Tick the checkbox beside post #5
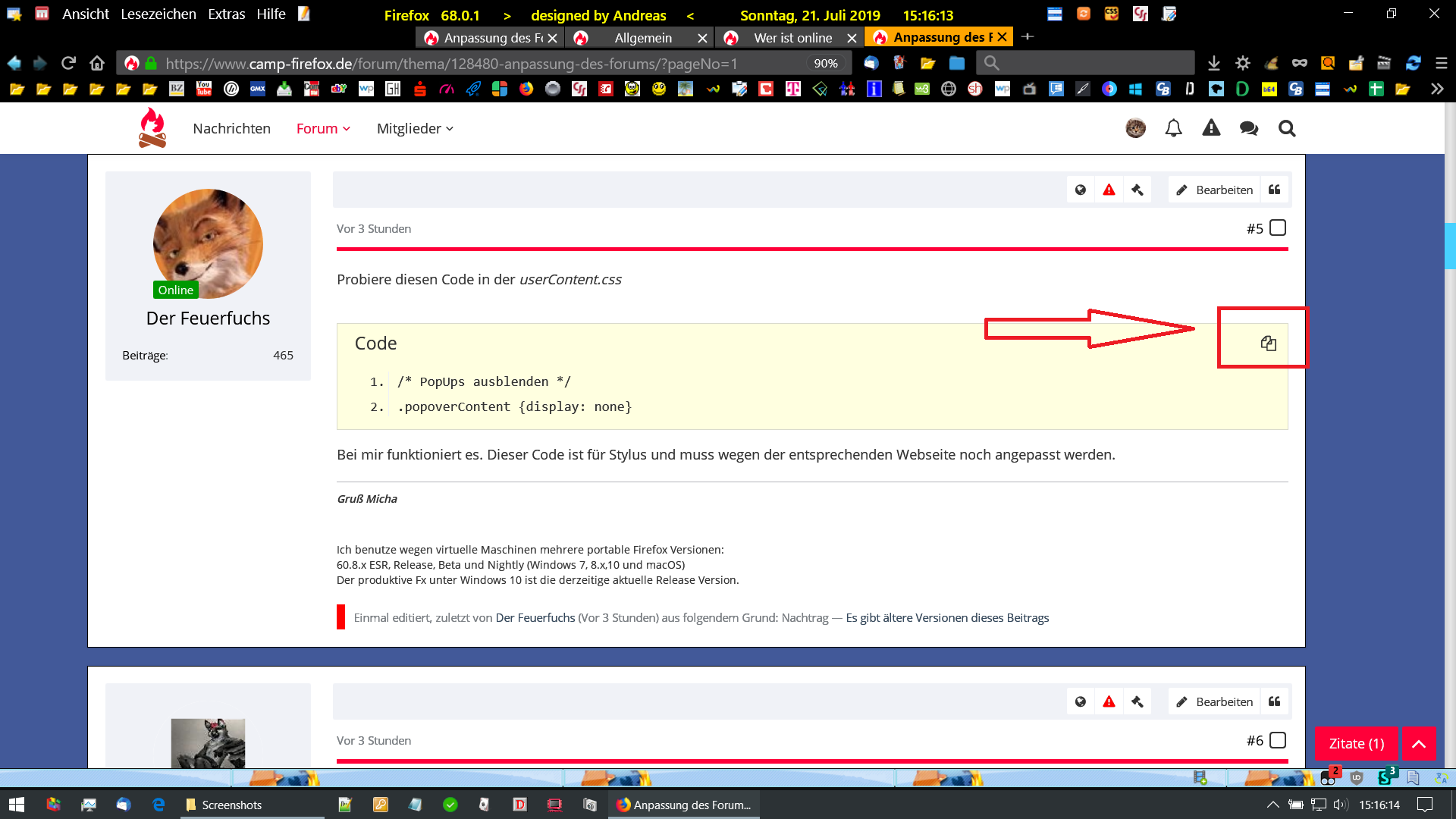1456x819 pixels. point(1278,228)
